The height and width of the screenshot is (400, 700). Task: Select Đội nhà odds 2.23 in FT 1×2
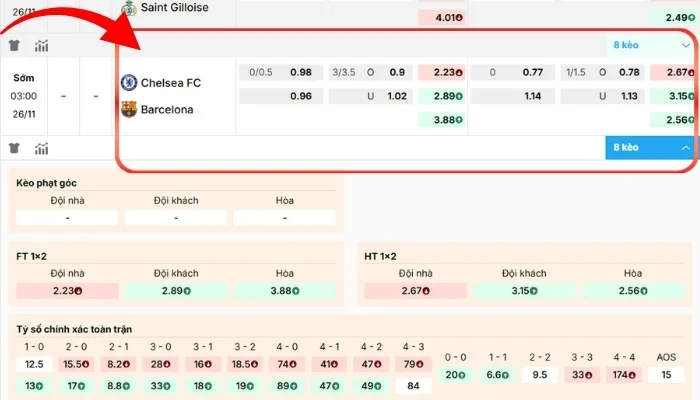pyautogui.click(x=67, y=290)
